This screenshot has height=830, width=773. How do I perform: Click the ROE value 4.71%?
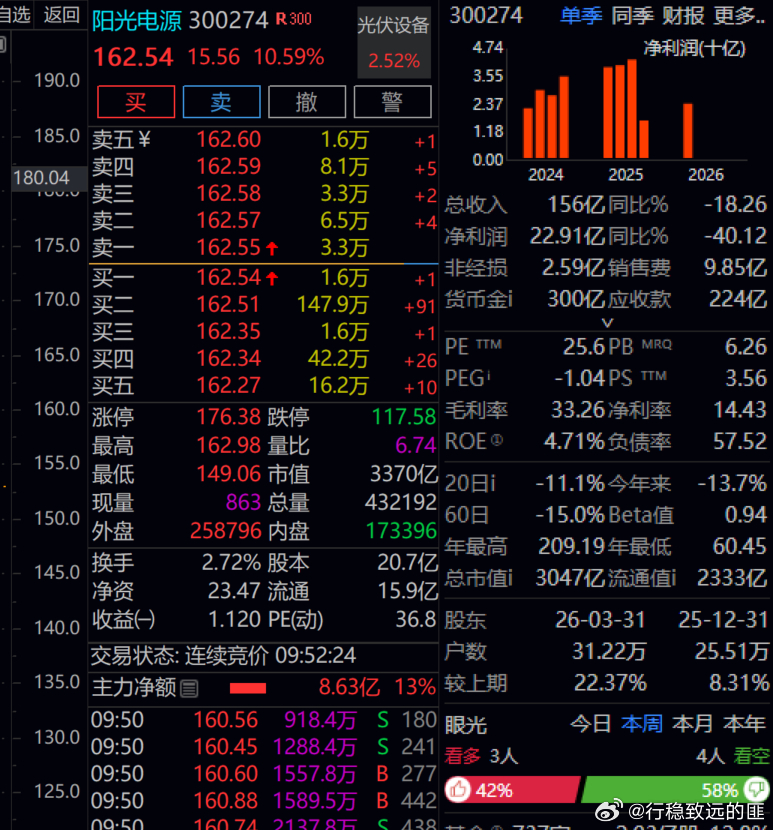click(x=574, y=441)
